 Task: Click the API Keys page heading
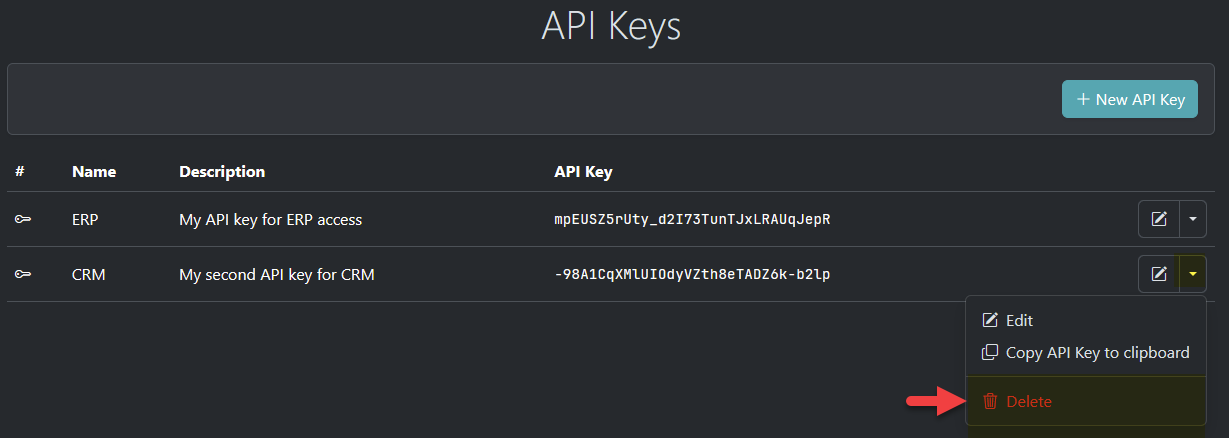(x=611, y=26)
